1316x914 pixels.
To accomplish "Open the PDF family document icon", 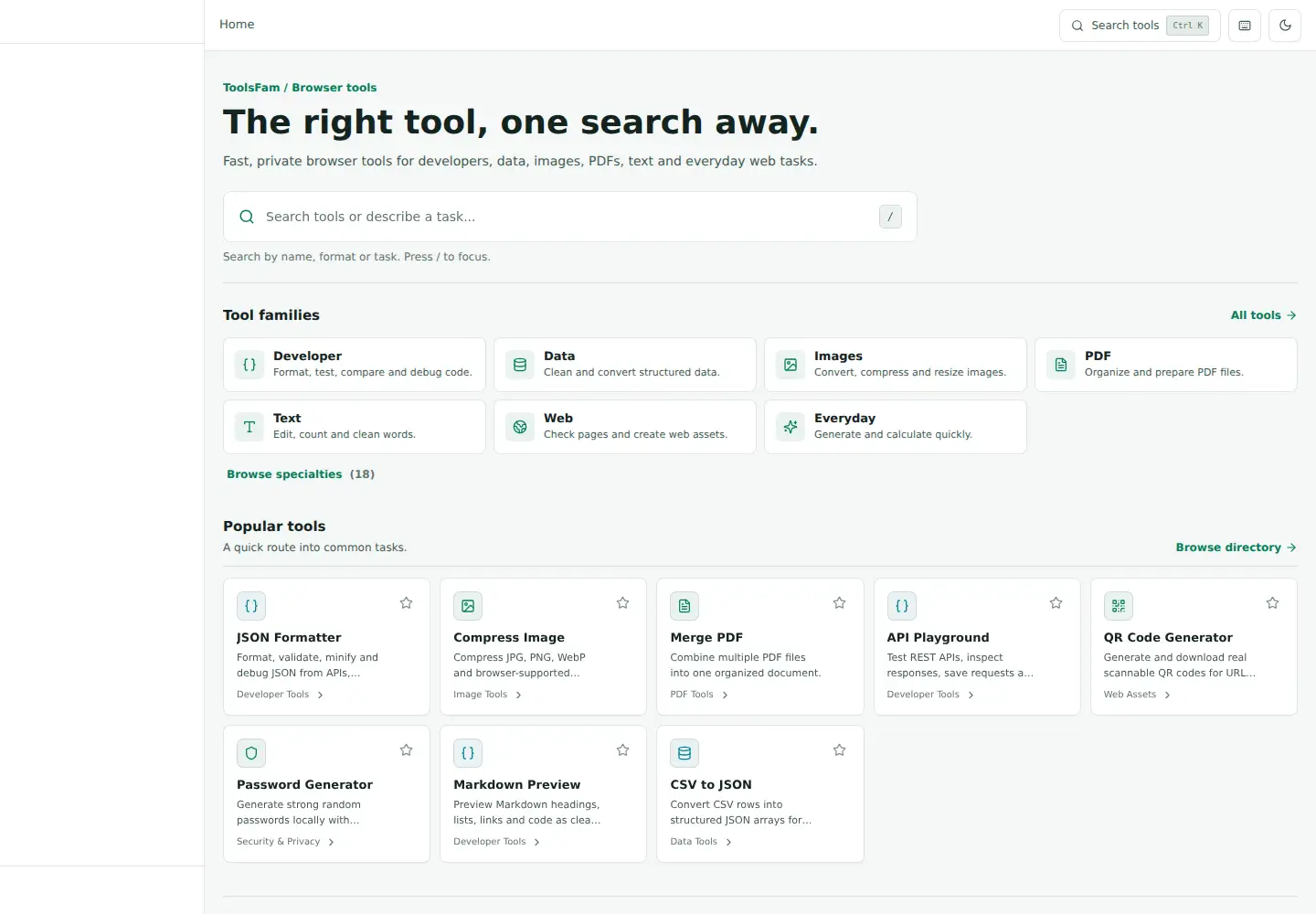I will (x=1061, y=365).
